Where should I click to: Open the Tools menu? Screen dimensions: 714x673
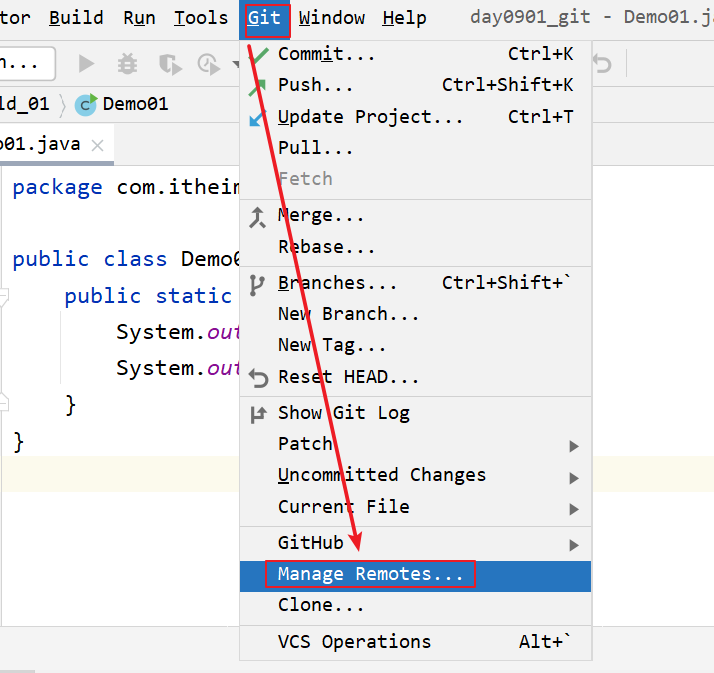(x=200, y=18)
